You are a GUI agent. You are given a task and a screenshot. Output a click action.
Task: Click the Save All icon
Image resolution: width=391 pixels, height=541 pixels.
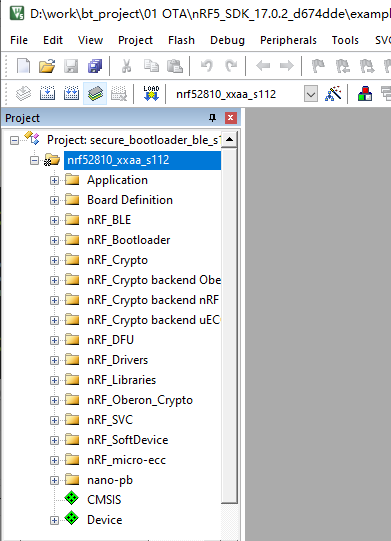tap(95, 66)
